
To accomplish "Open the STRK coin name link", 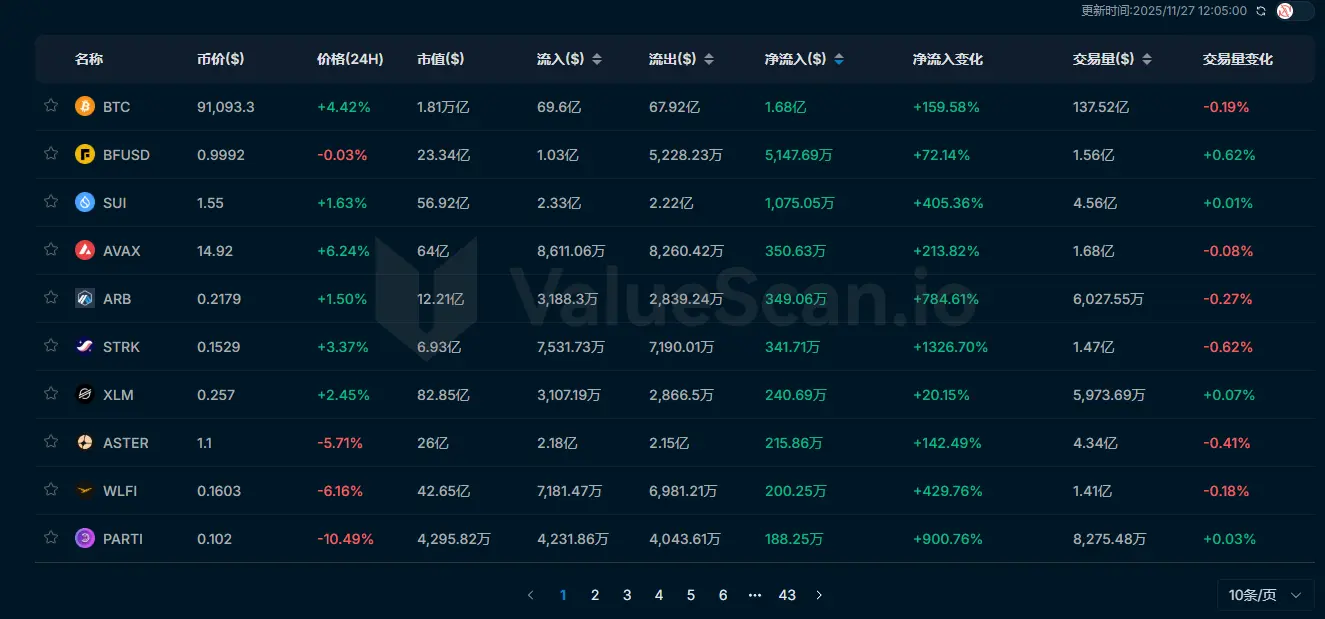I will click(121, 347).
